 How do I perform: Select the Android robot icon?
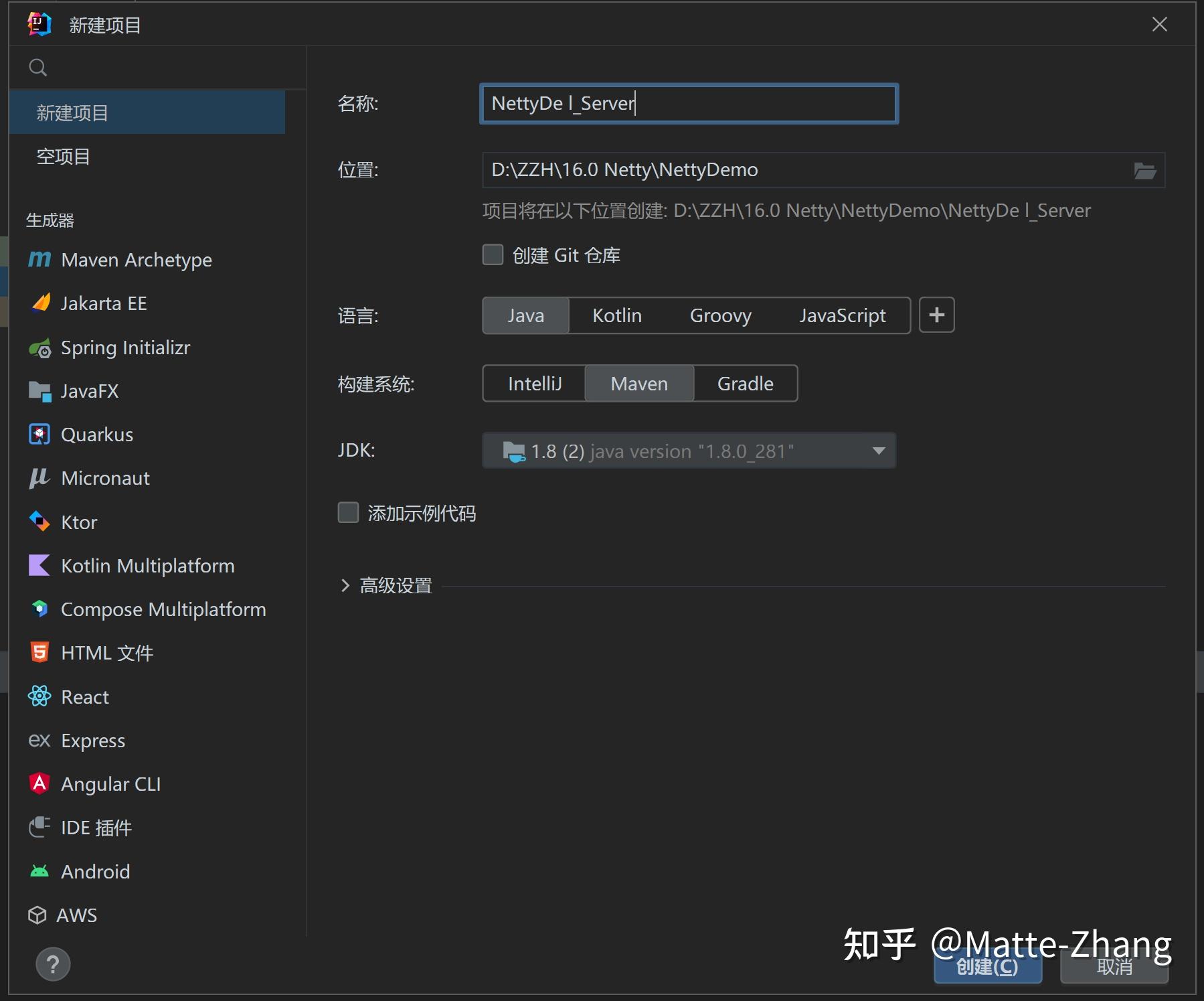click(x=39, y=871)
